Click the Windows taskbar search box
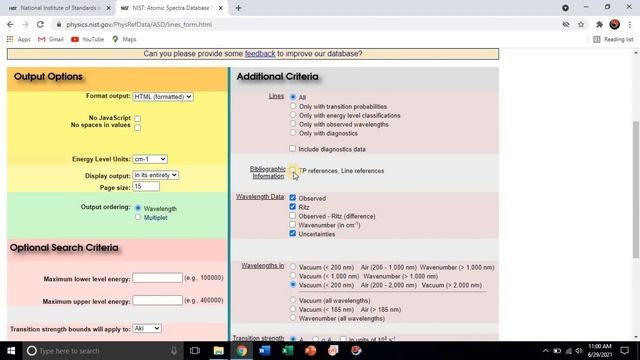The width and height of the screenshot is (640, 360). click(102, 351)
